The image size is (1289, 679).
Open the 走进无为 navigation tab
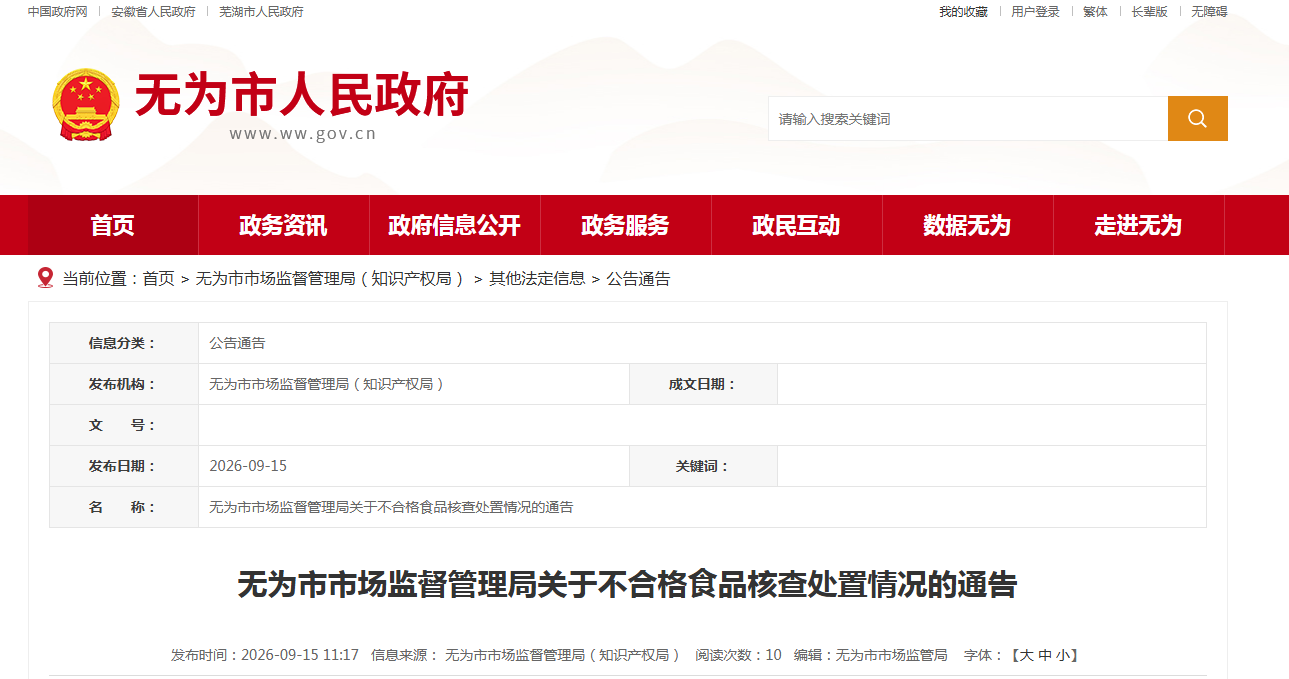[1138, 225]
